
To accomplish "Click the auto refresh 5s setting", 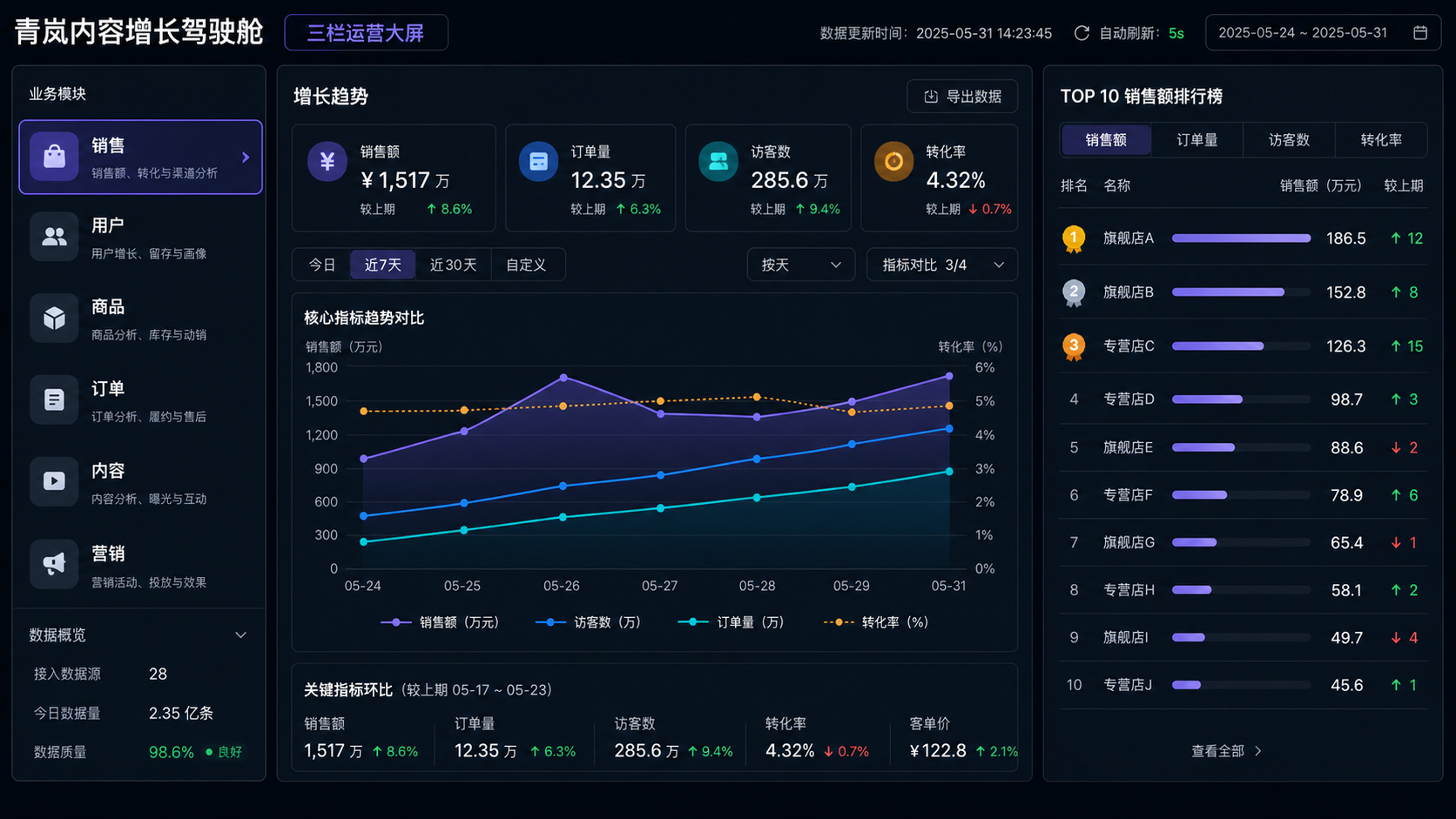I will (1142, 33).
